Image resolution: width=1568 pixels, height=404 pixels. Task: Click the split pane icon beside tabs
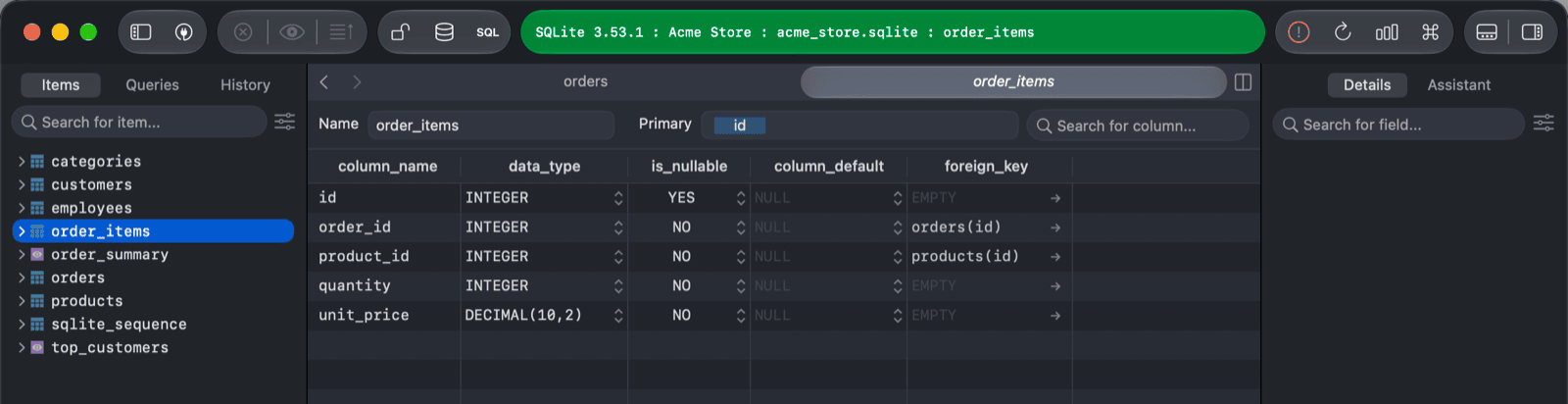point(1244,82)
